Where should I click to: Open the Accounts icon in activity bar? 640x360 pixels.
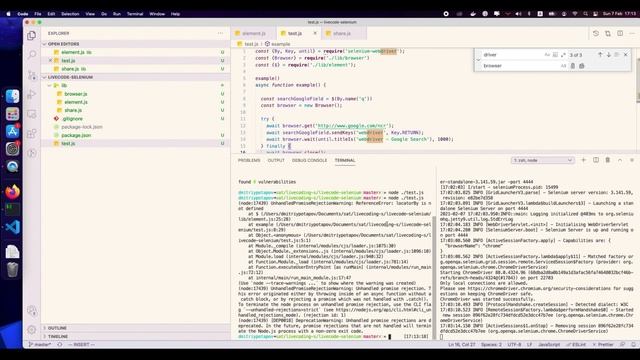[x=31, y=311]
